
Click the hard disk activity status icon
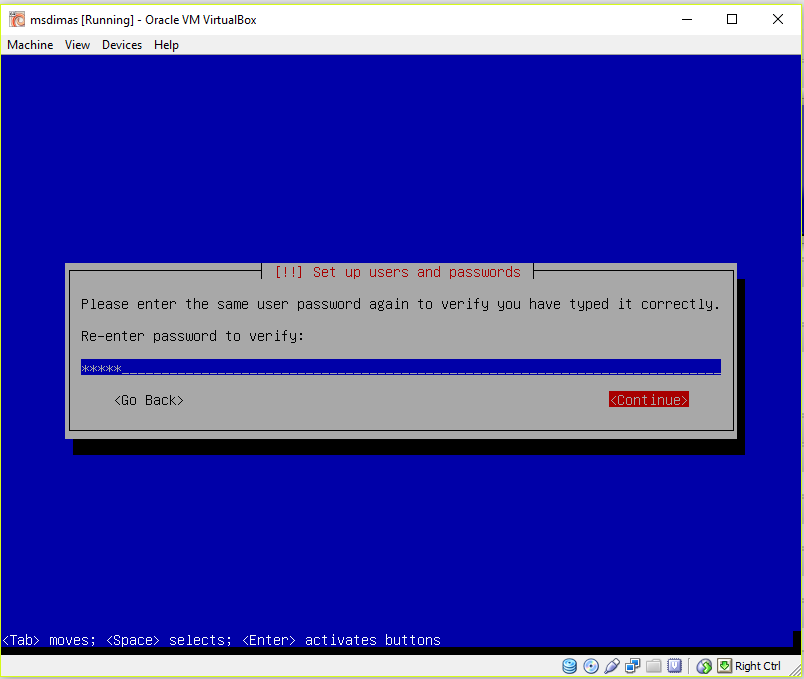pos(569,666)
